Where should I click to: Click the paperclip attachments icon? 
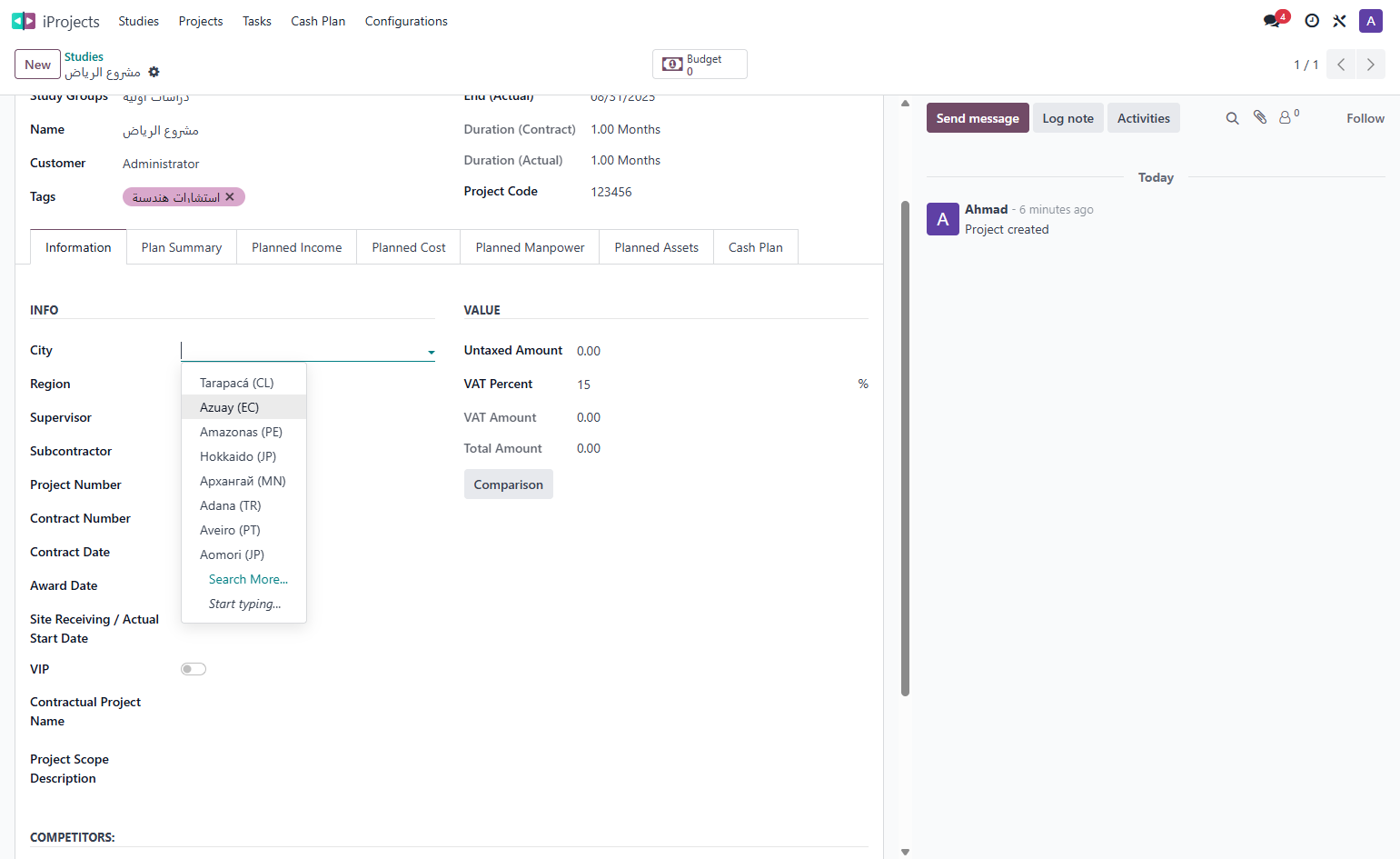click(1260, 117)
